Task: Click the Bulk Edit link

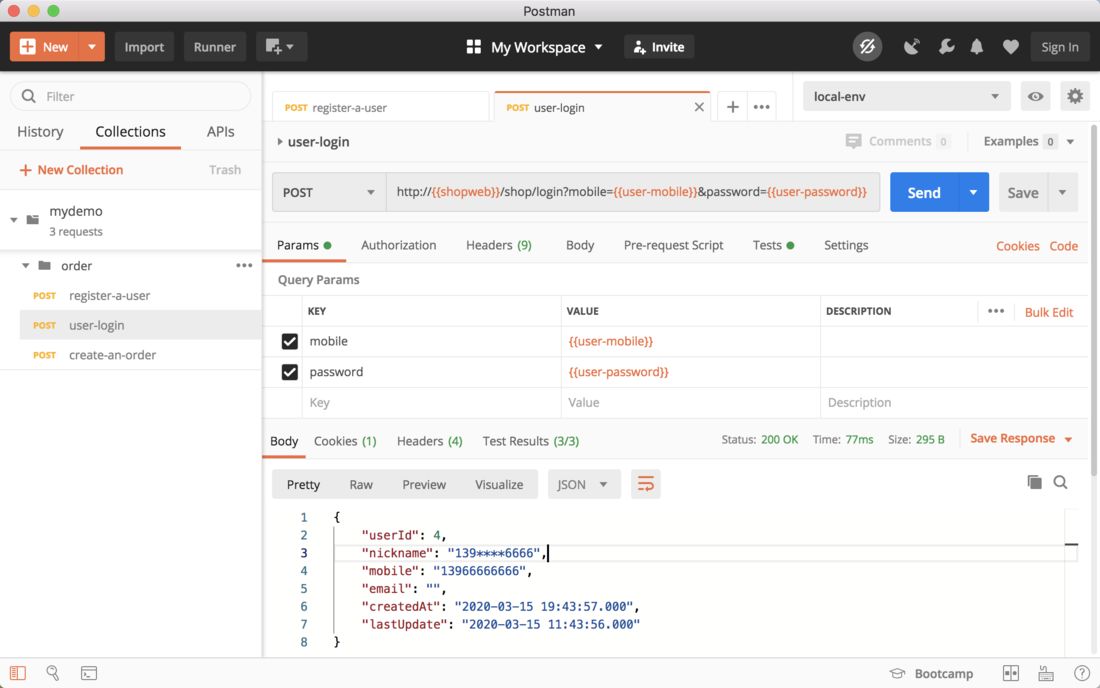Action: [x=1048, y=312]
